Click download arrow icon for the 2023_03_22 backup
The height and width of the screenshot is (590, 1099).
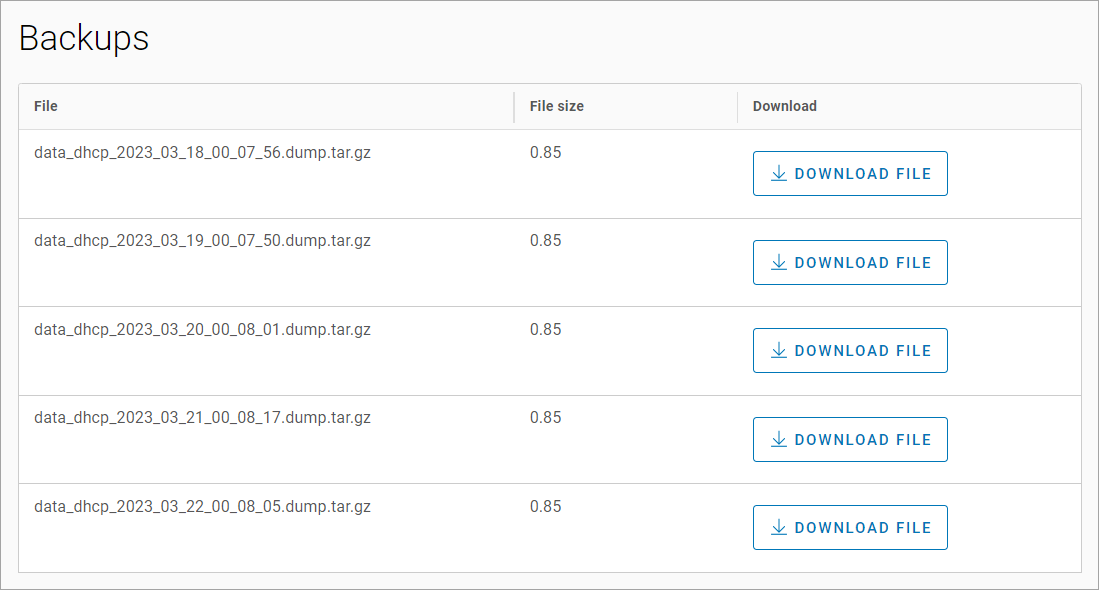click(779, 528)
